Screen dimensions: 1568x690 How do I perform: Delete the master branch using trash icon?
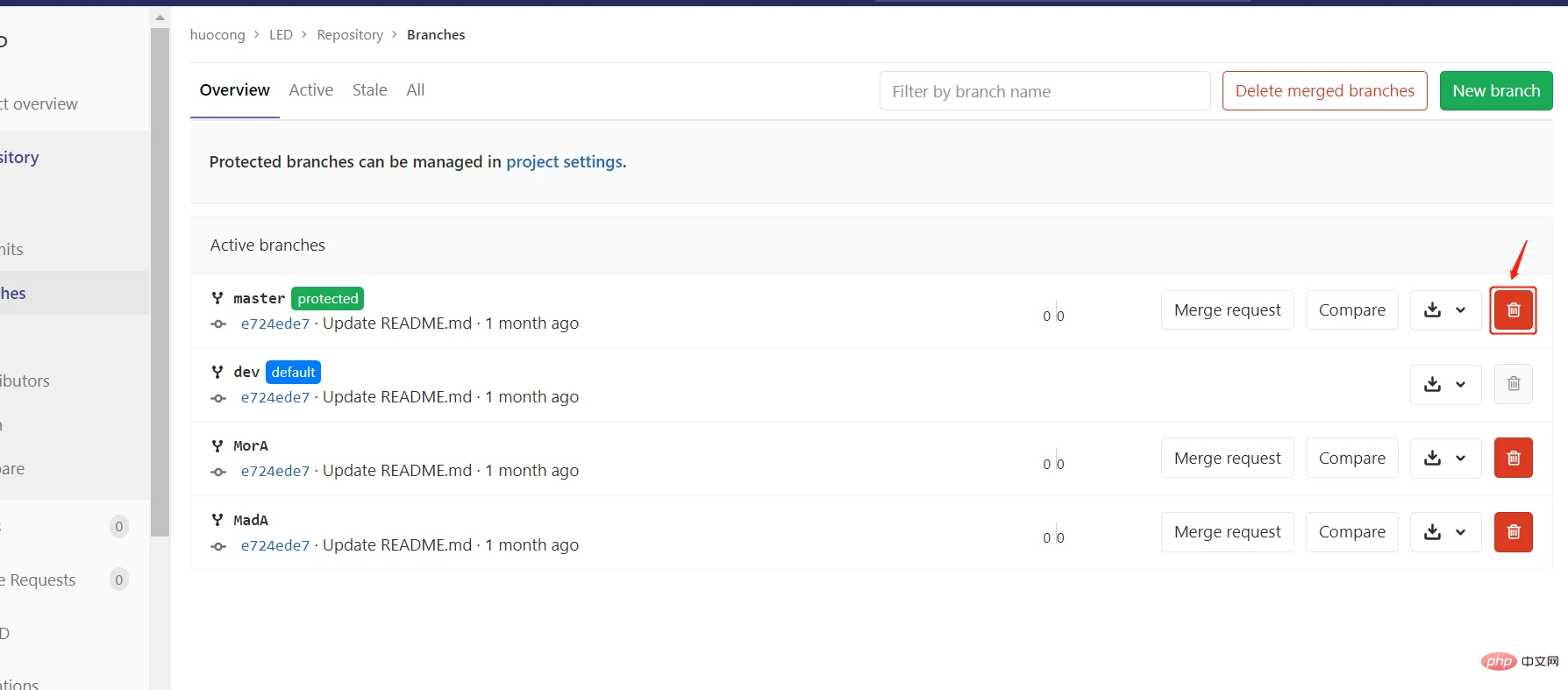(x=1513, y=310)
